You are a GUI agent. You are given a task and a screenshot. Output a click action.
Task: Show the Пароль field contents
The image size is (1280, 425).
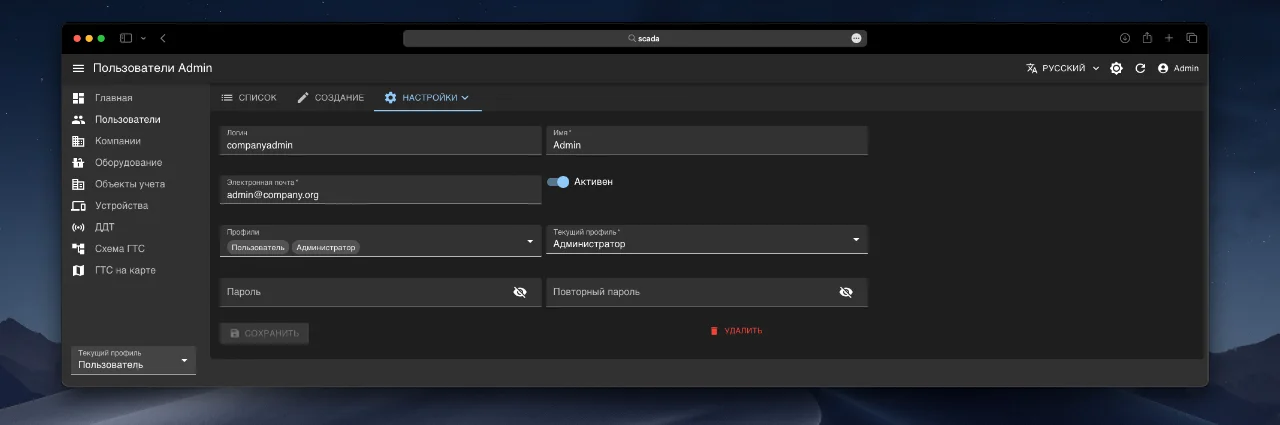point(519,292)
